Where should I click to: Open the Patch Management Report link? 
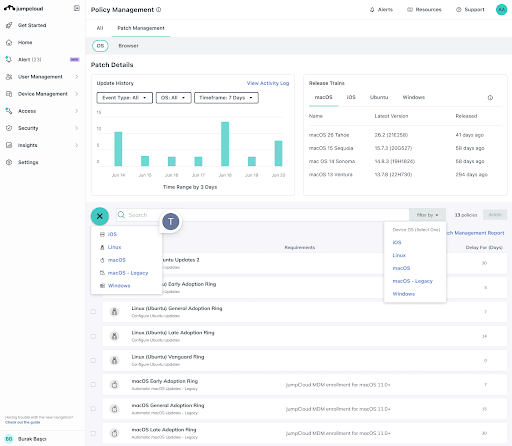[475, 233]
